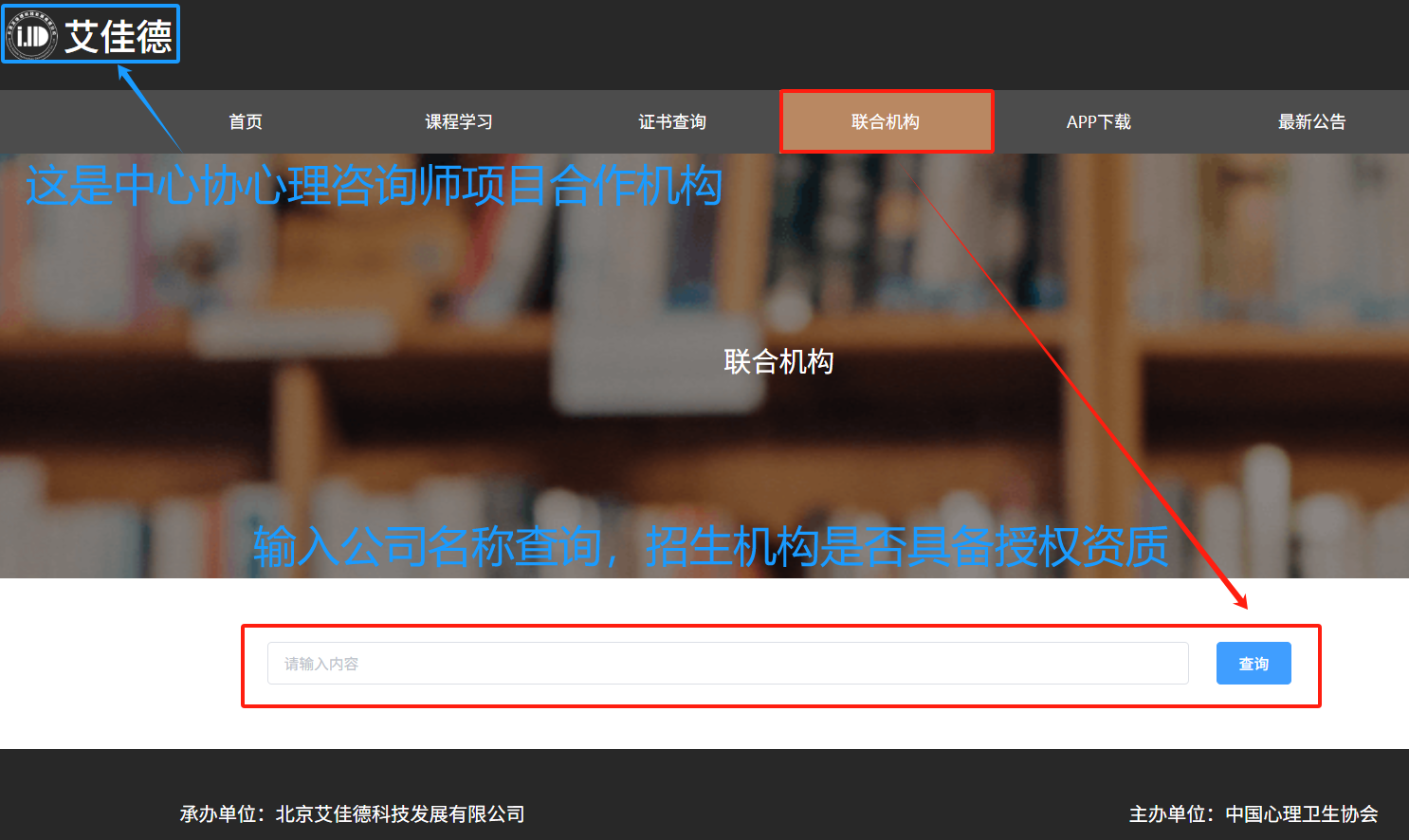Open the 证书查询 navigation item
The image size is (1409, 840).
pos(672,121)
